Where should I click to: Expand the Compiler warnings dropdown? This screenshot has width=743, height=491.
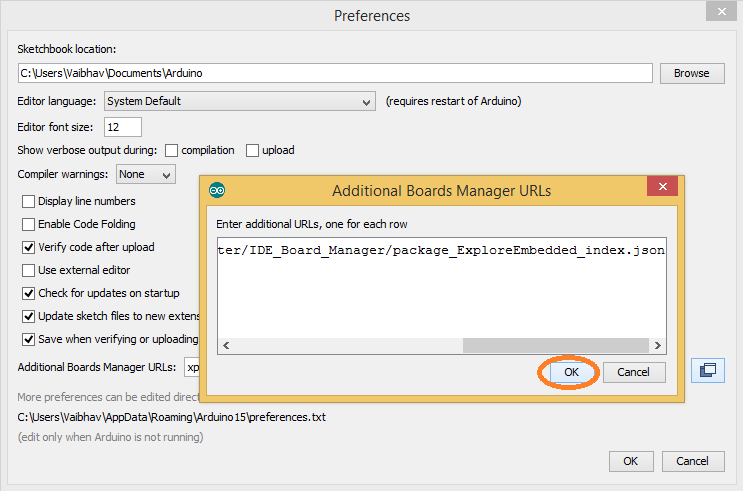tap(146, 174)
